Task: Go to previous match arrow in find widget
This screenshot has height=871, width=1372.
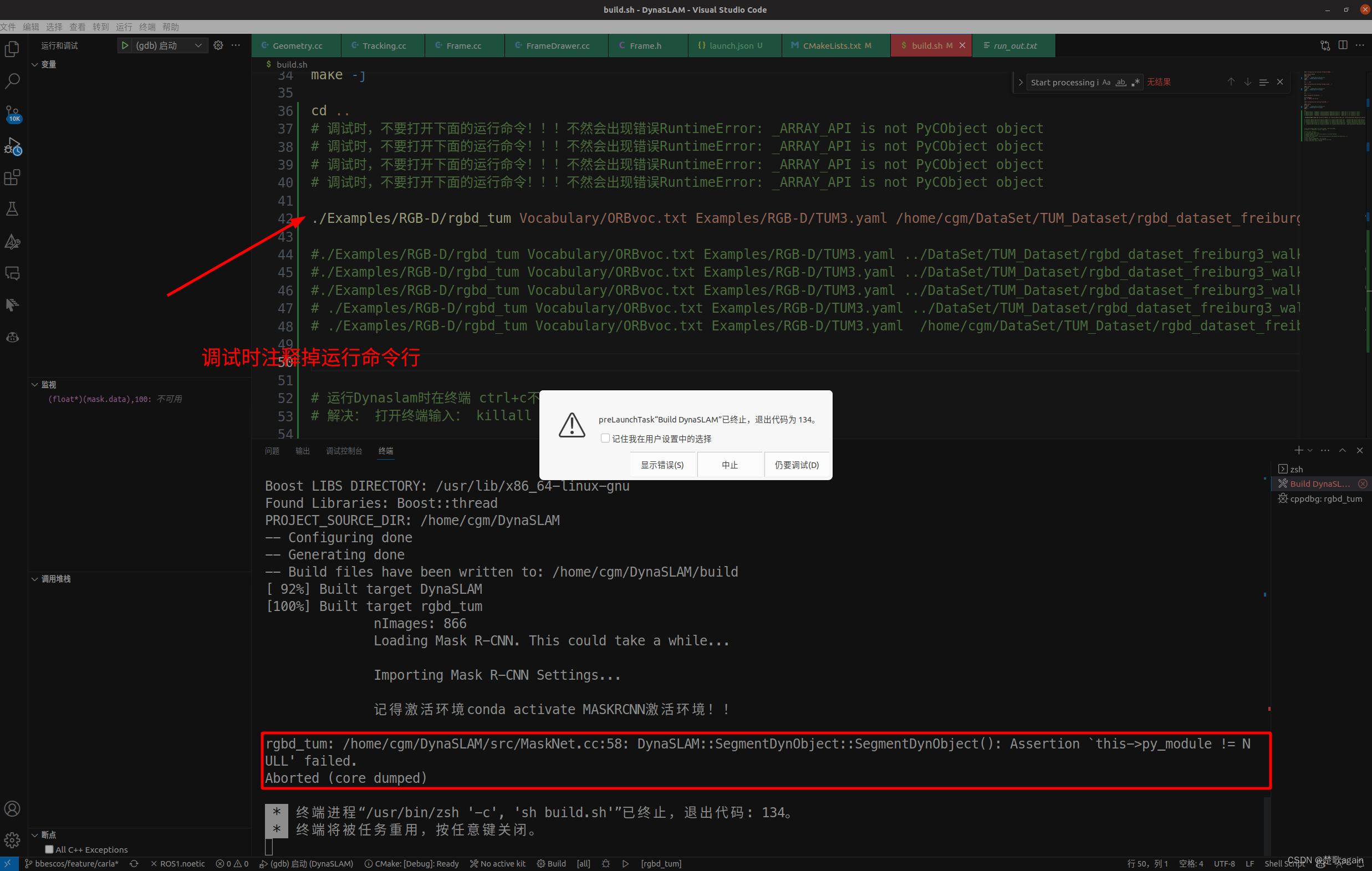Action: point(1231,82)
